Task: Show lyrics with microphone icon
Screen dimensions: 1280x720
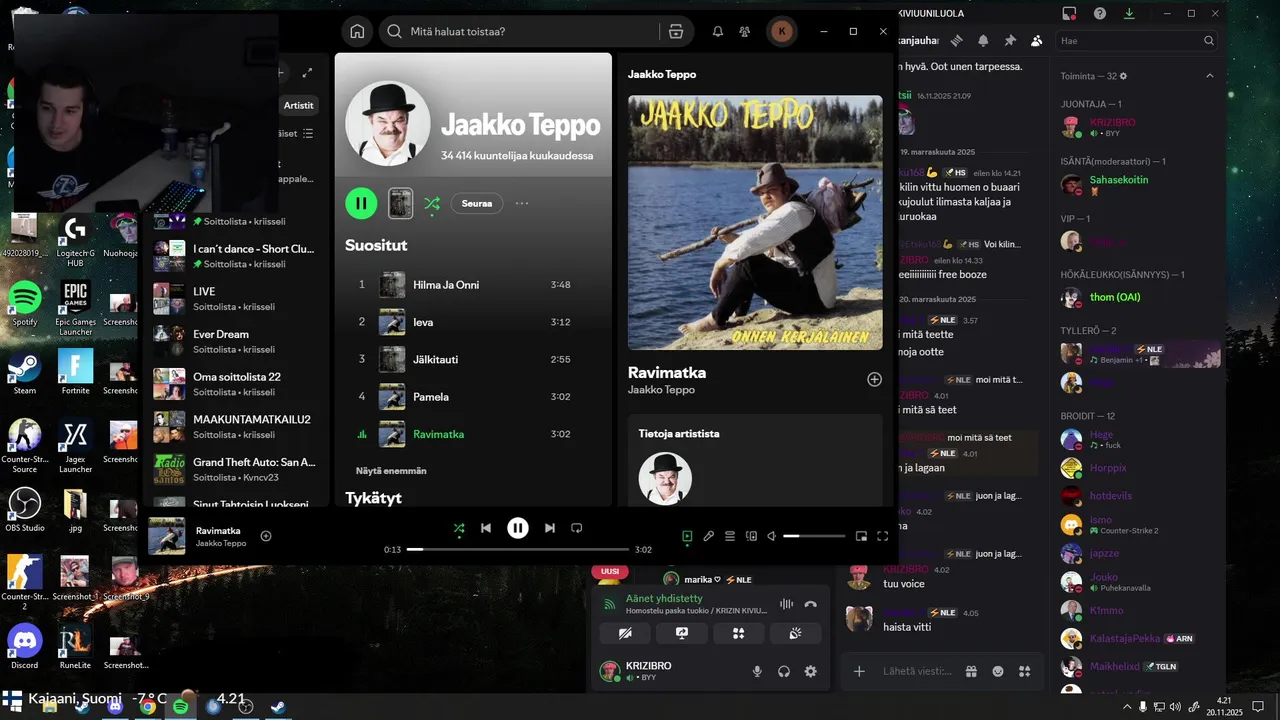Action: tap(708, 536)
